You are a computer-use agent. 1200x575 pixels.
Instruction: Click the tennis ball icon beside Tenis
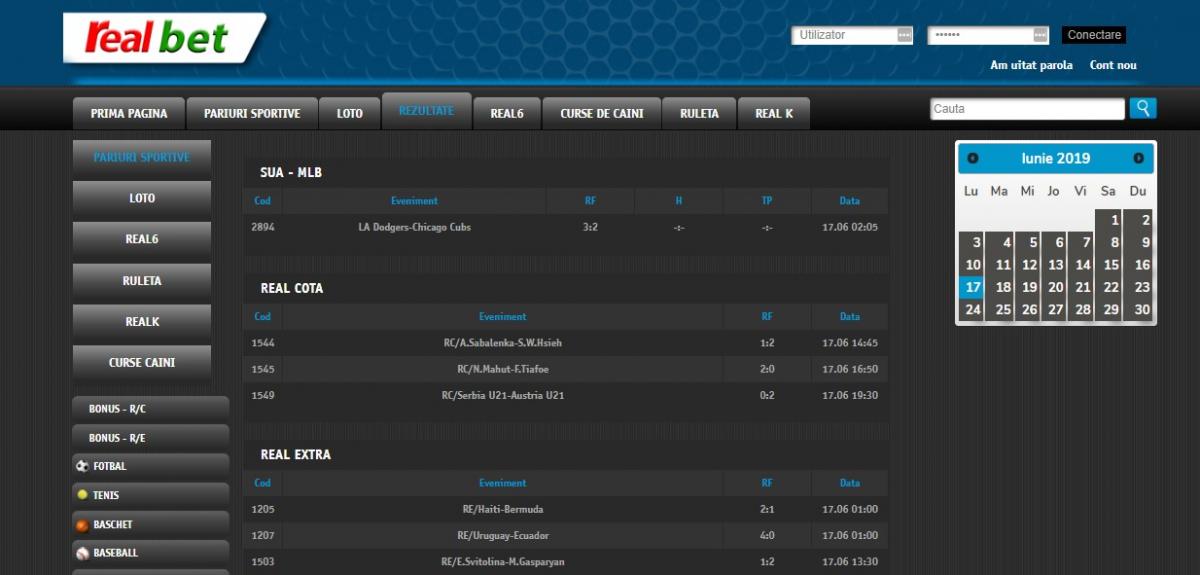82,495
